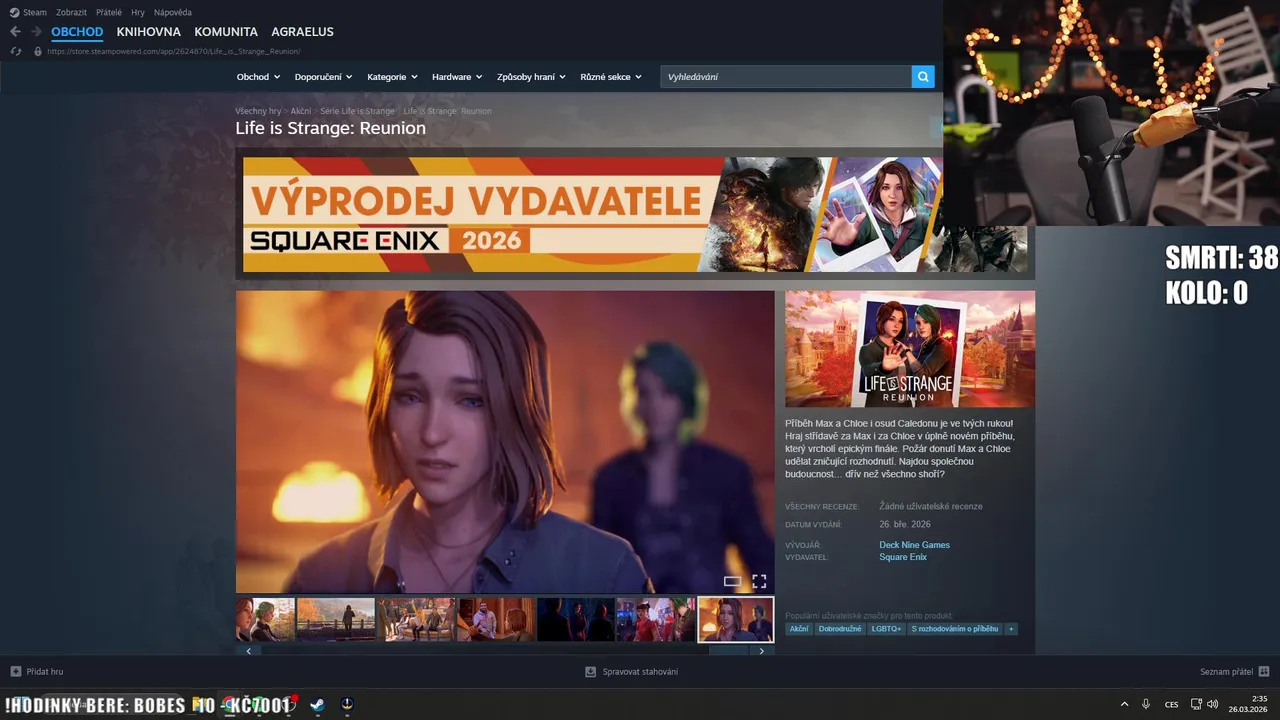This screenshot has width=1280, height=720.
Task: Open developer Deck Nine Games link
Action: coord(914,545)
